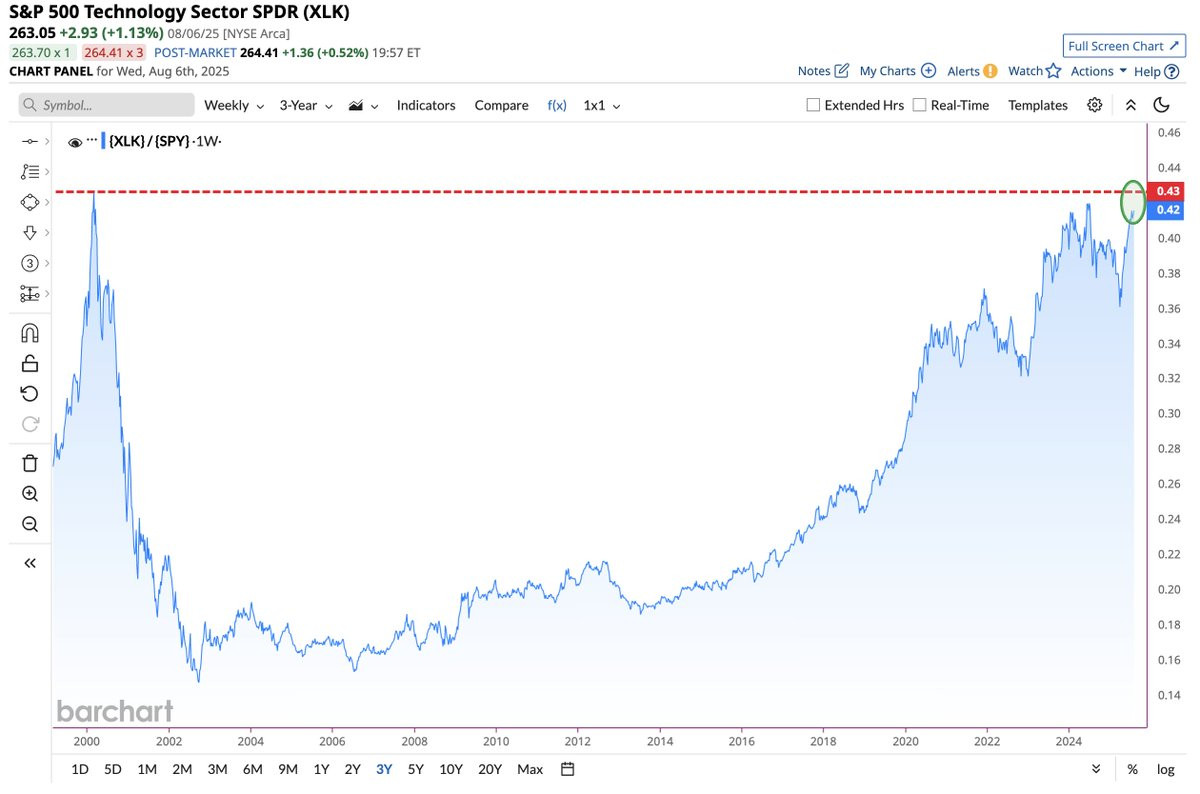
Task: Enable the Extended Hrs checkbox
Action: coord(813,105)
